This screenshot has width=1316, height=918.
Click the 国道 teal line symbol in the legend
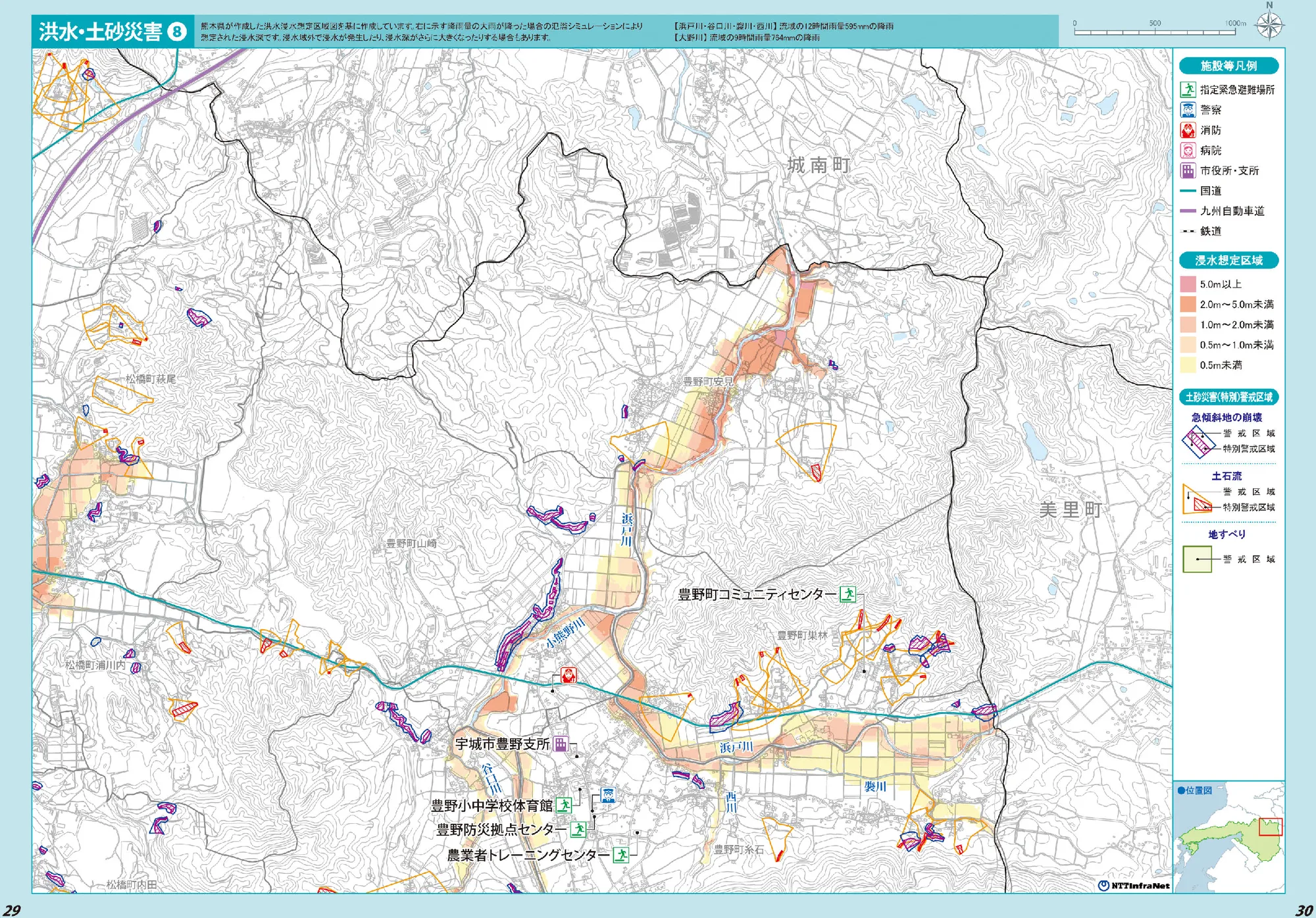(x=1188, y=191)
